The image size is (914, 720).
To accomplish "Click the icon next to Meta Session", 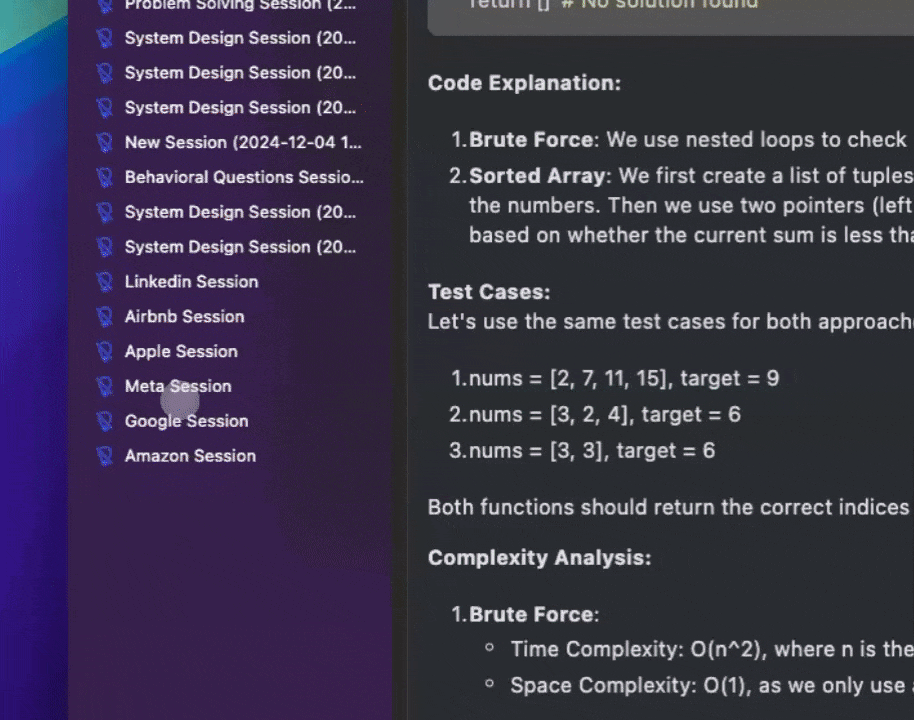I will 105,387.
